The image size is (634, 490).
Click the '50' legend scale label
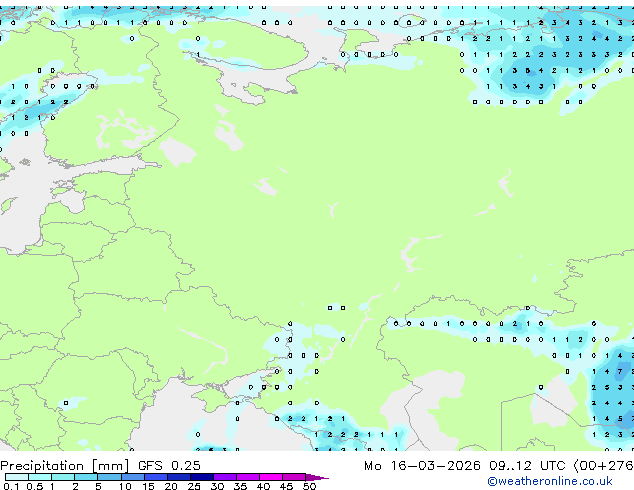click(x=309, y=486)
